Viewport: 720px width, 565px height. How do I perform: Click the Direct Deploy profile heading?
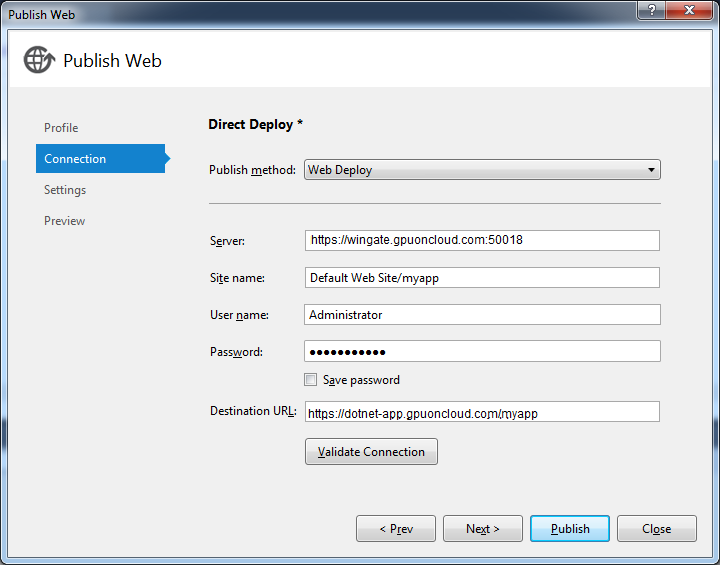pyautogui.click(x=255, y=125)
